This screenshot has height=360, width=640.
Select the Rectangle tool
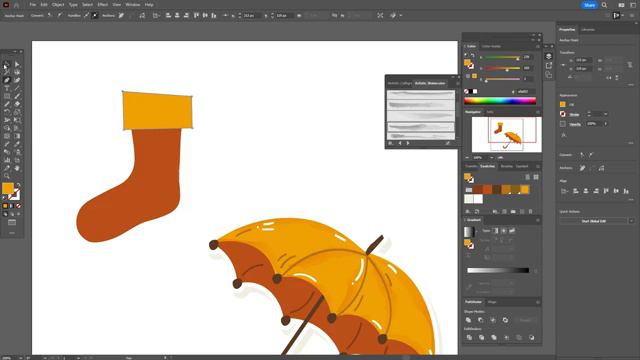pyautogui.click(x=7, y=96)
